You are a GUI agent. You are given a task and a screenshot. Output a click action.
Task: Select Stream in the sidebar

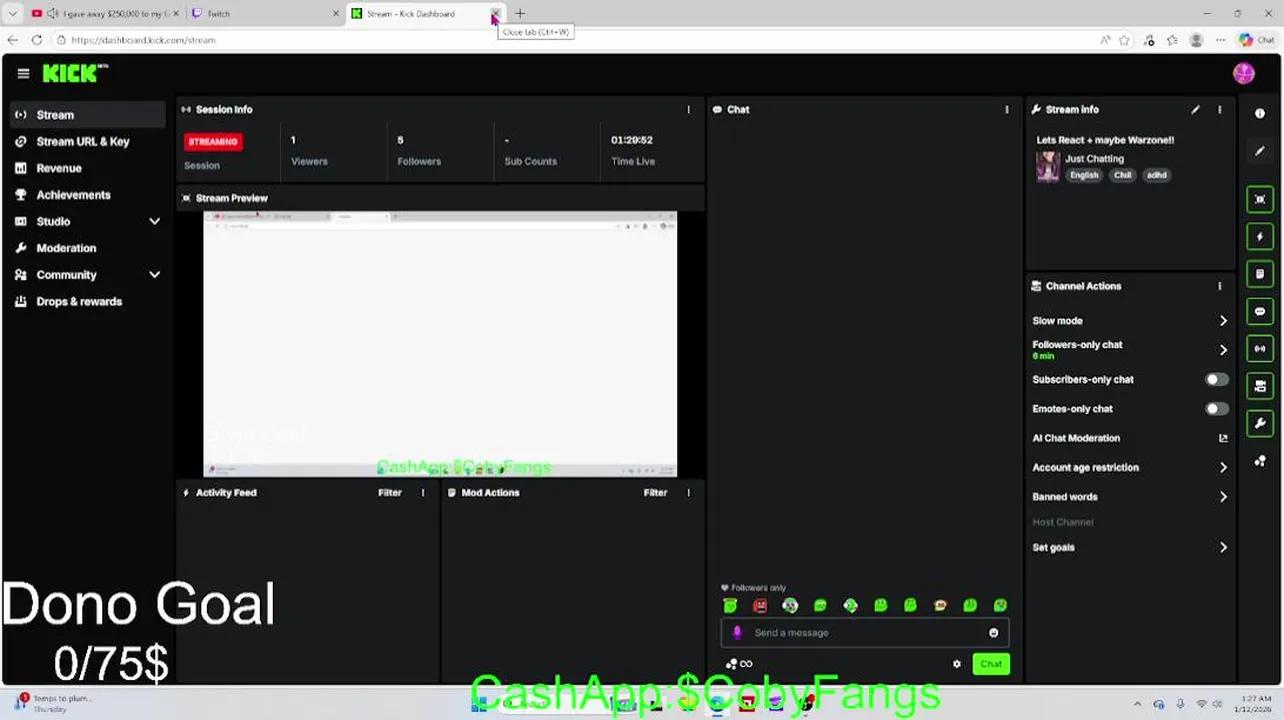(88, 115)
